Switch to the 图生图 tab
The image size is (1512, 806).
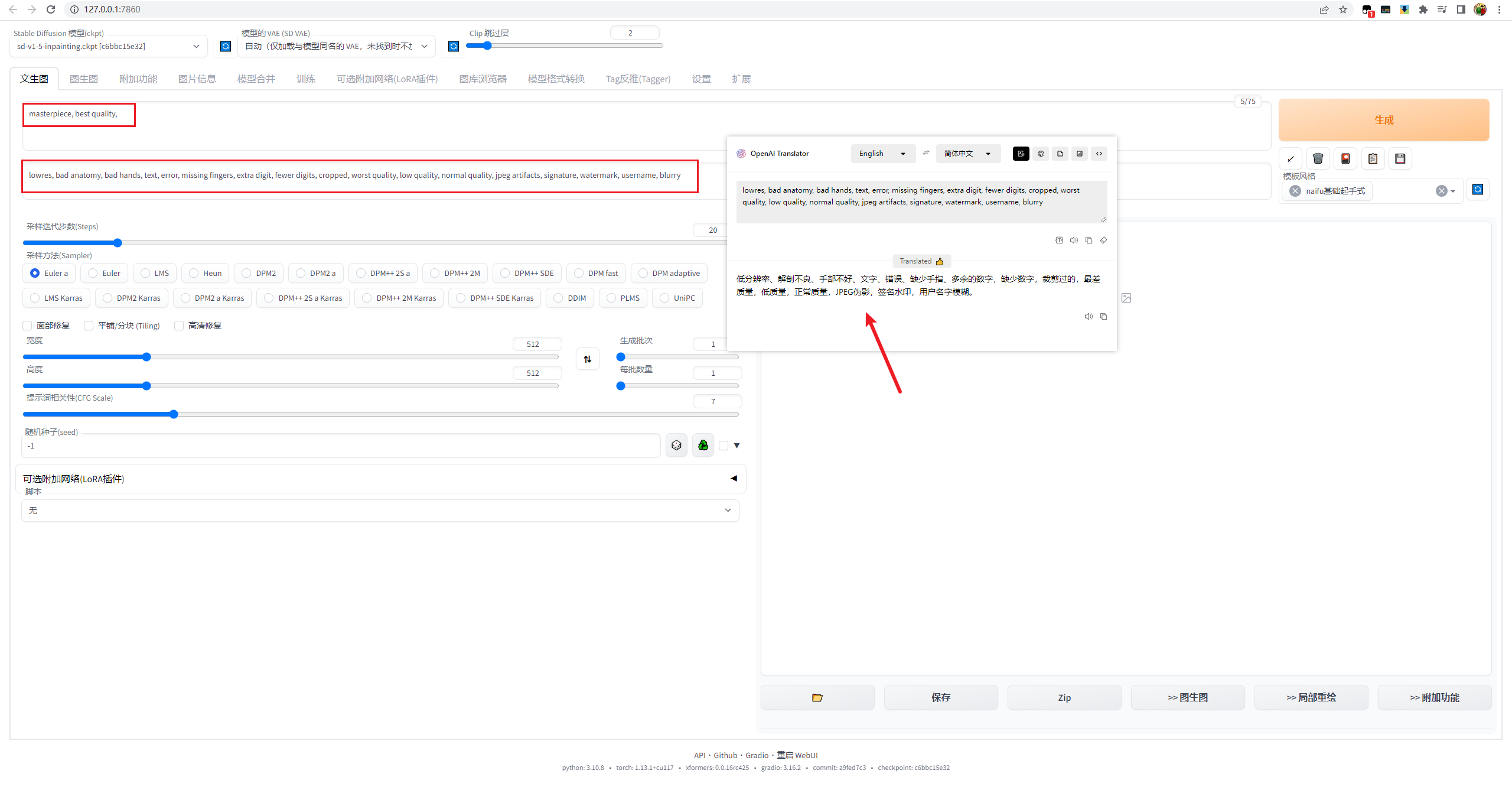point(83,79)
